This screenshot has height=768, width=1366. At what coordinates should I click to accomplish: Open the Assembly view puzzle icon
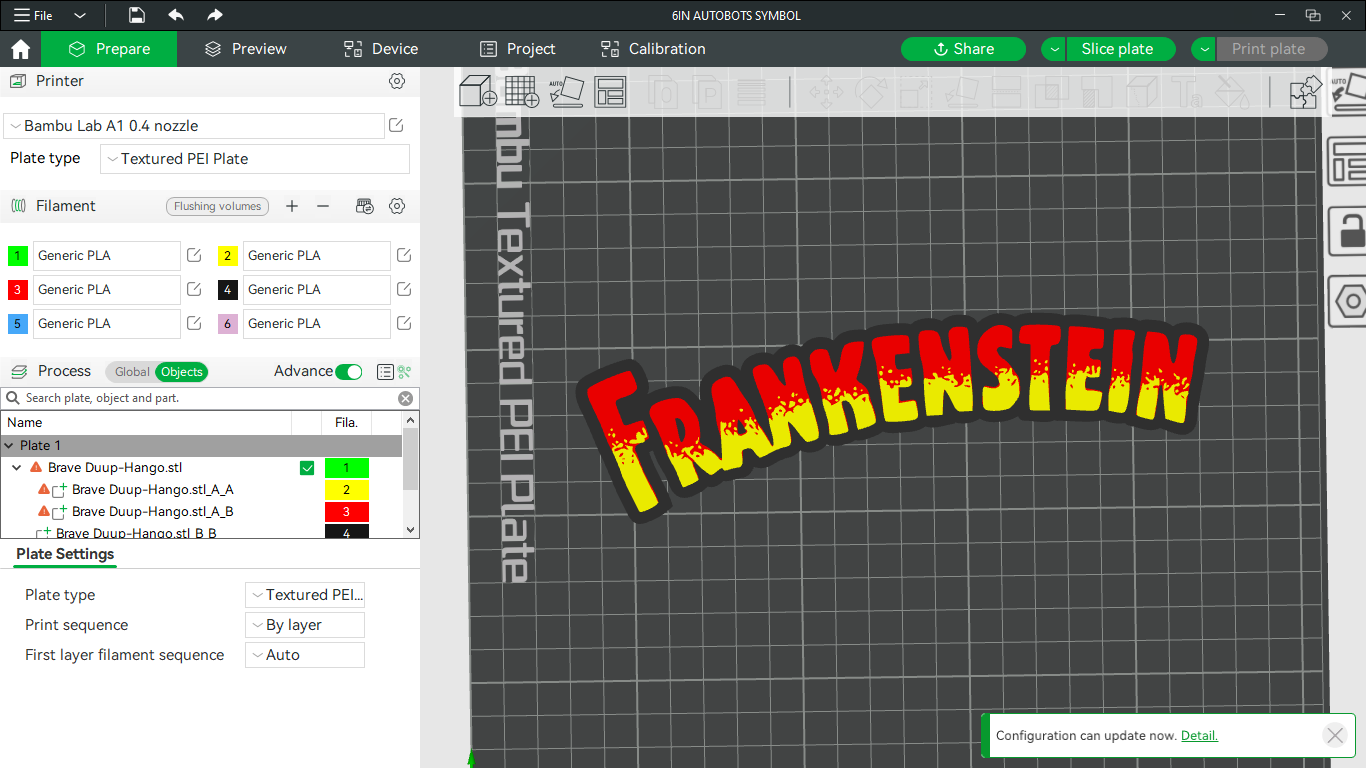tap(1306, 93)
